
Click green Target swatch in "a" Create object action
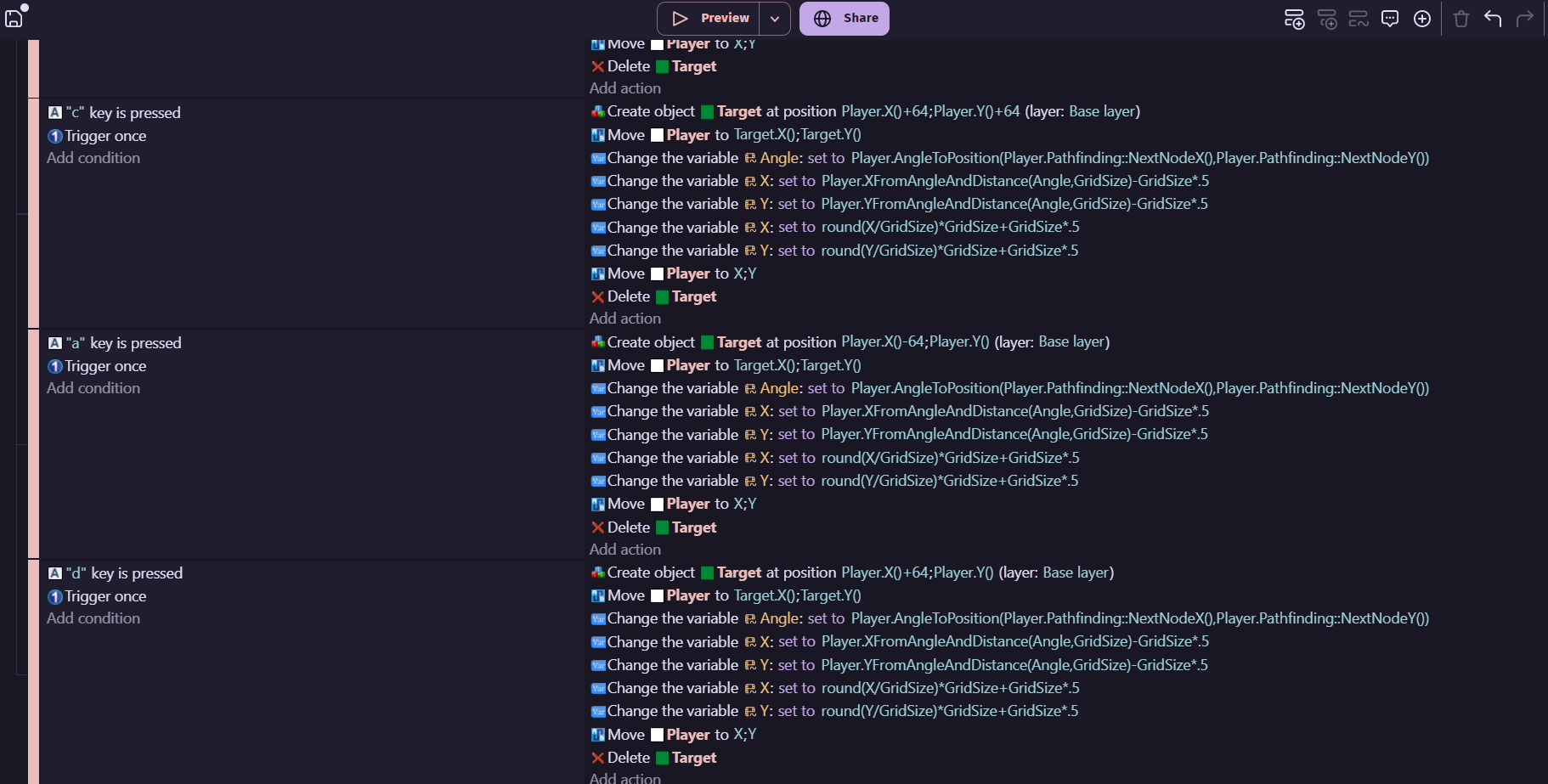coord(707,342)
